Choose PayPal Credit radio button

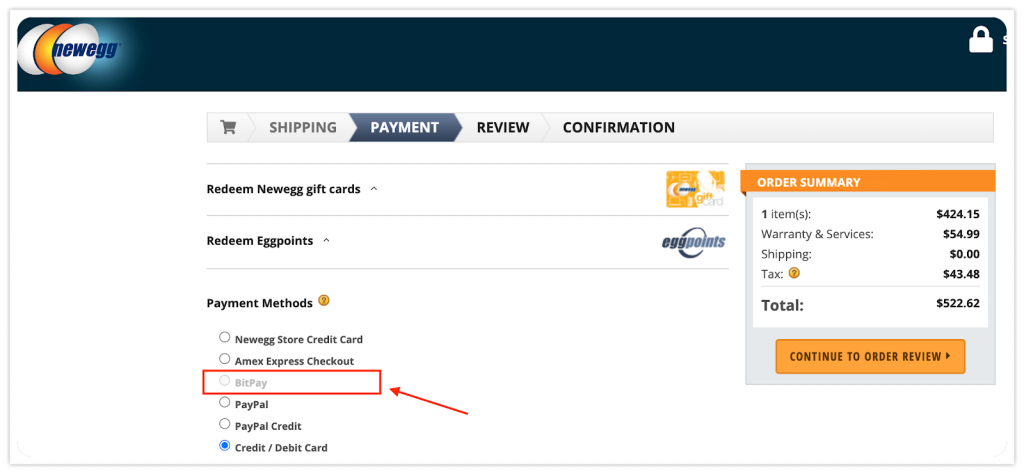click(x=225, y=424)
